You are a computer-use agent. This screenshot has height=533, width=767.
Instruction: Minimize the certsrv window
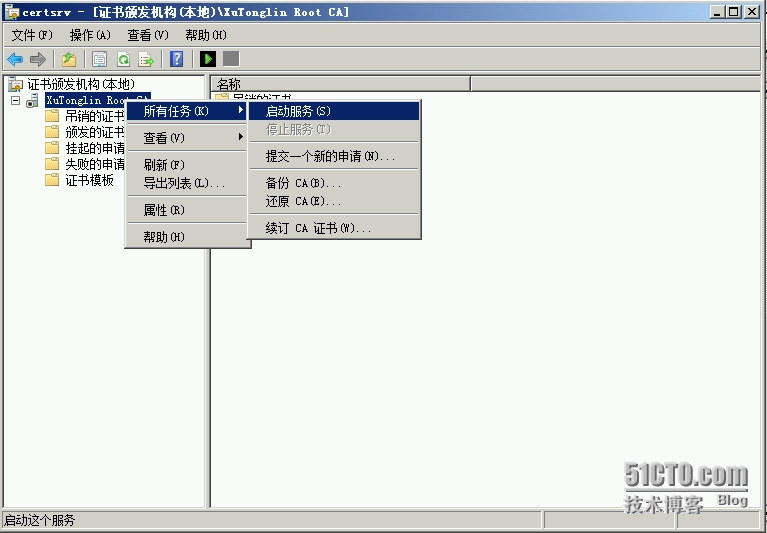tap(717, 12)
